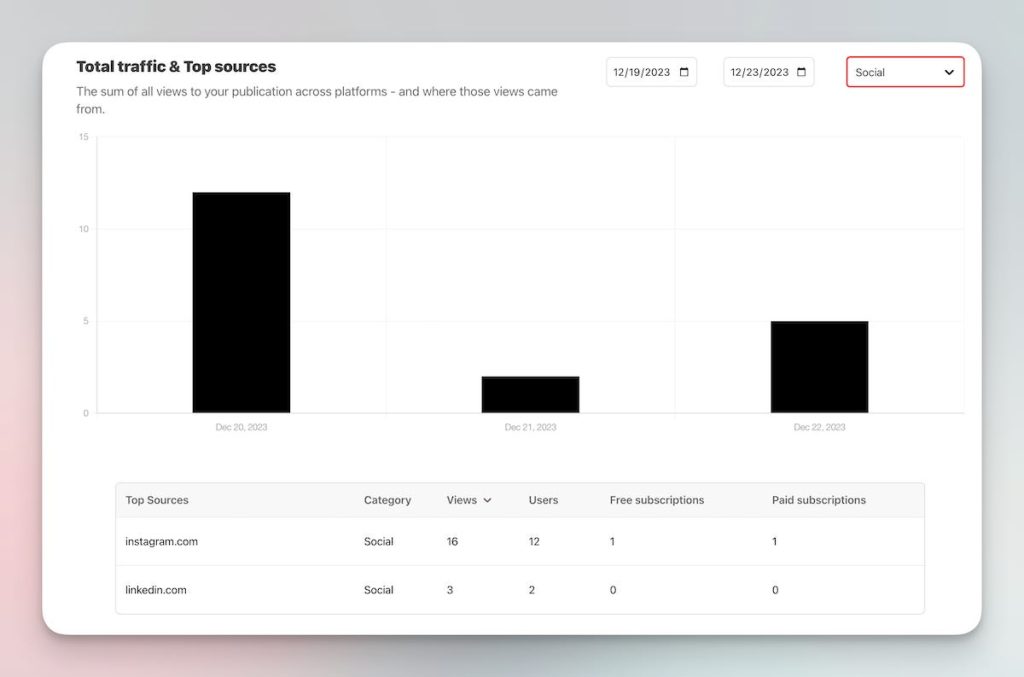Click the Total traffic & Top sources heading
The image size is (1024, 677).
(176, 67)
